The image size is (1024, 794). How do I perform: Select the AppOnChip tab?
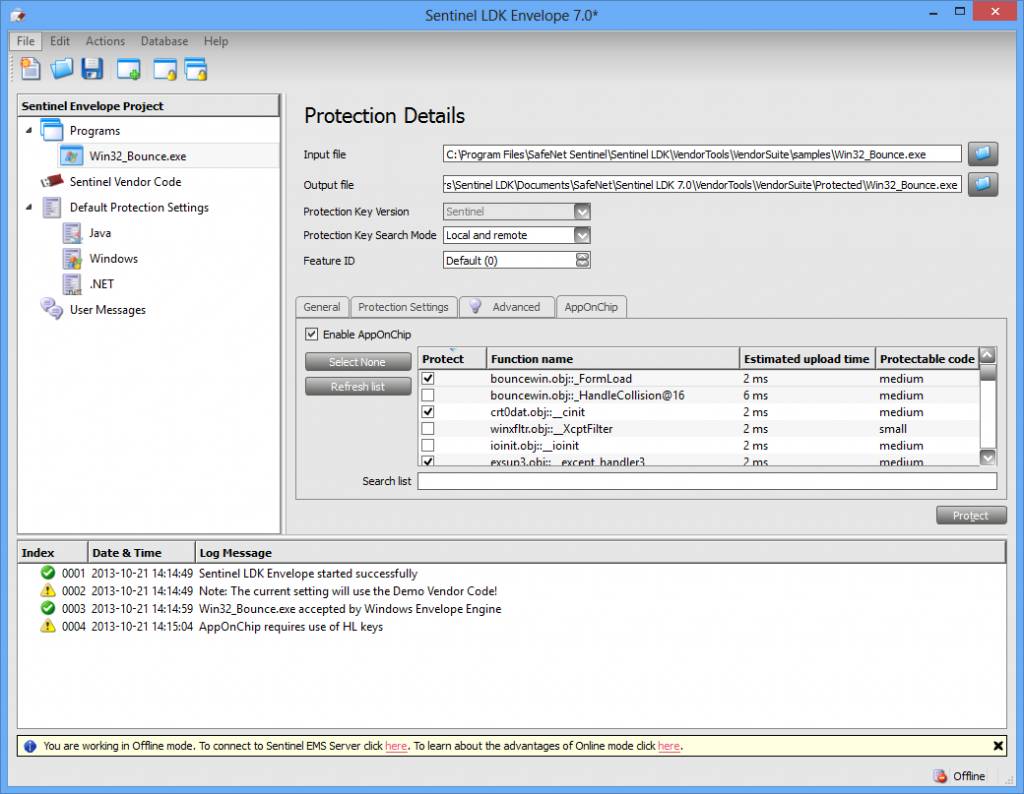coord(591,307)
